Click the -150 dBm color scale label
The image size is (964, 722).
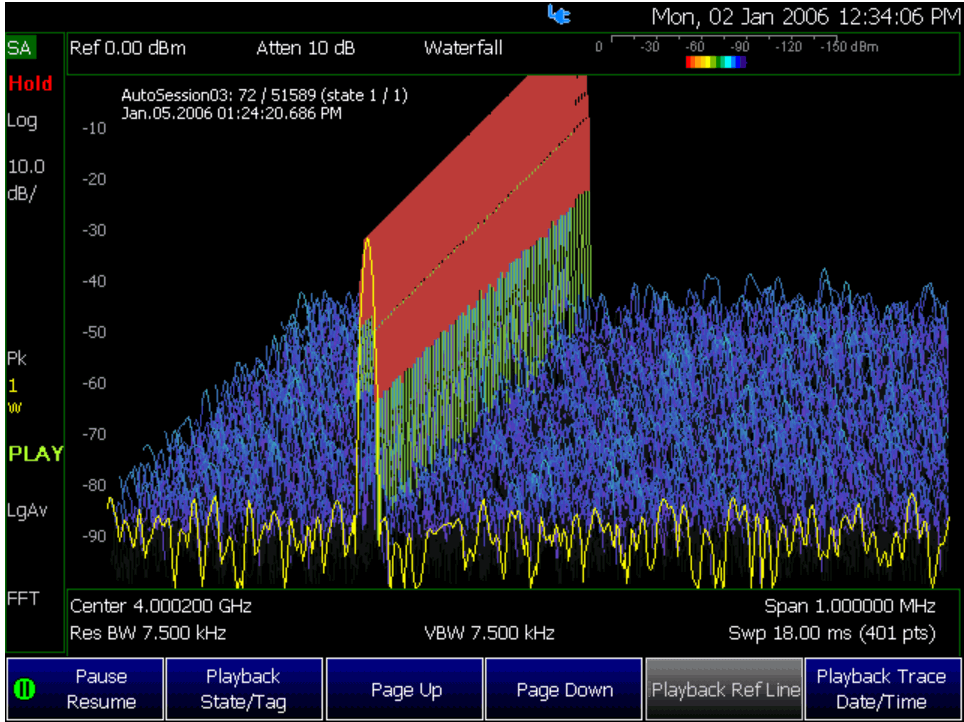[849, 47]
